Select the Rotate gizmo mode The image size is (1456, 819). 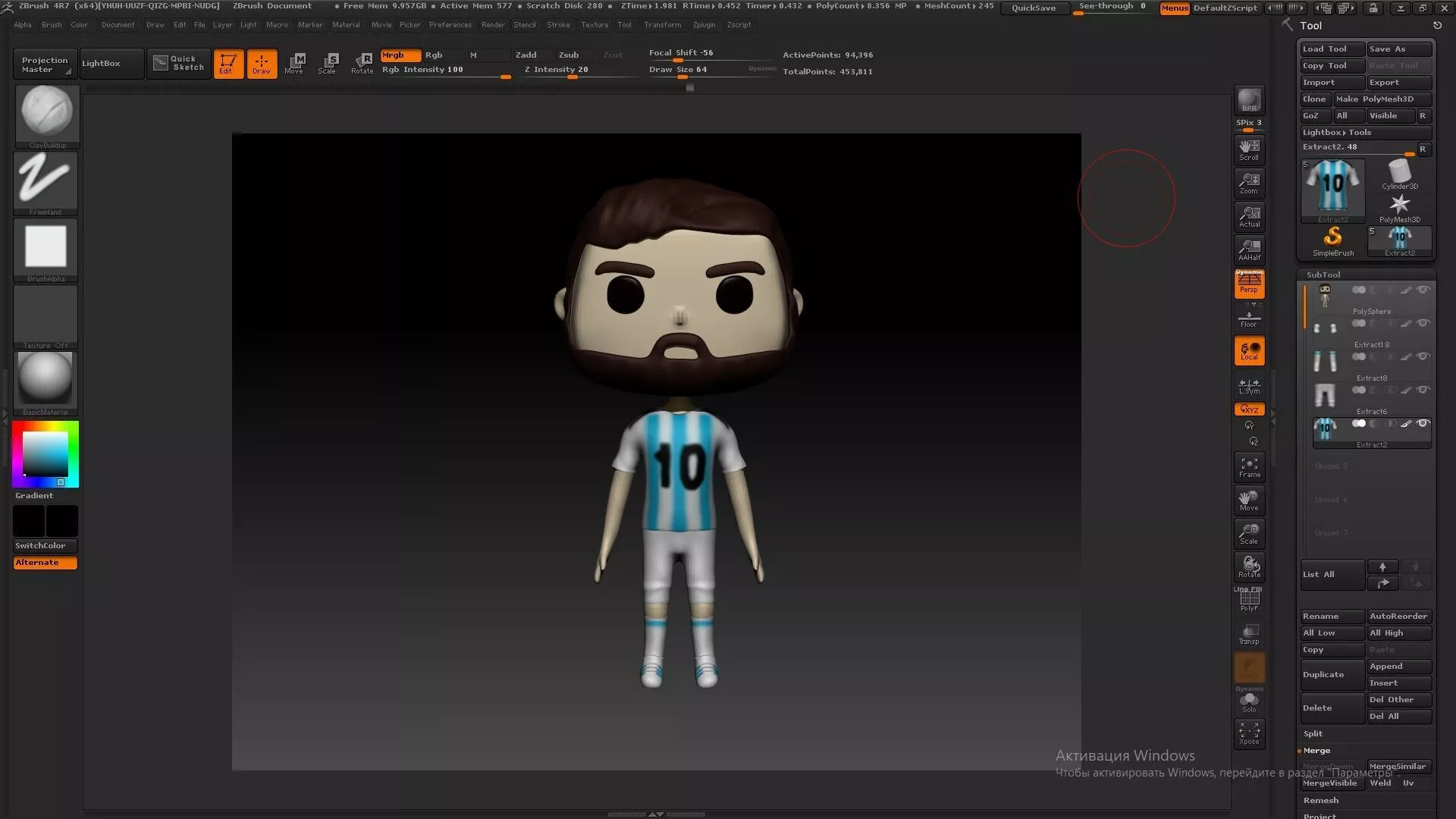[x=362, y=64]
